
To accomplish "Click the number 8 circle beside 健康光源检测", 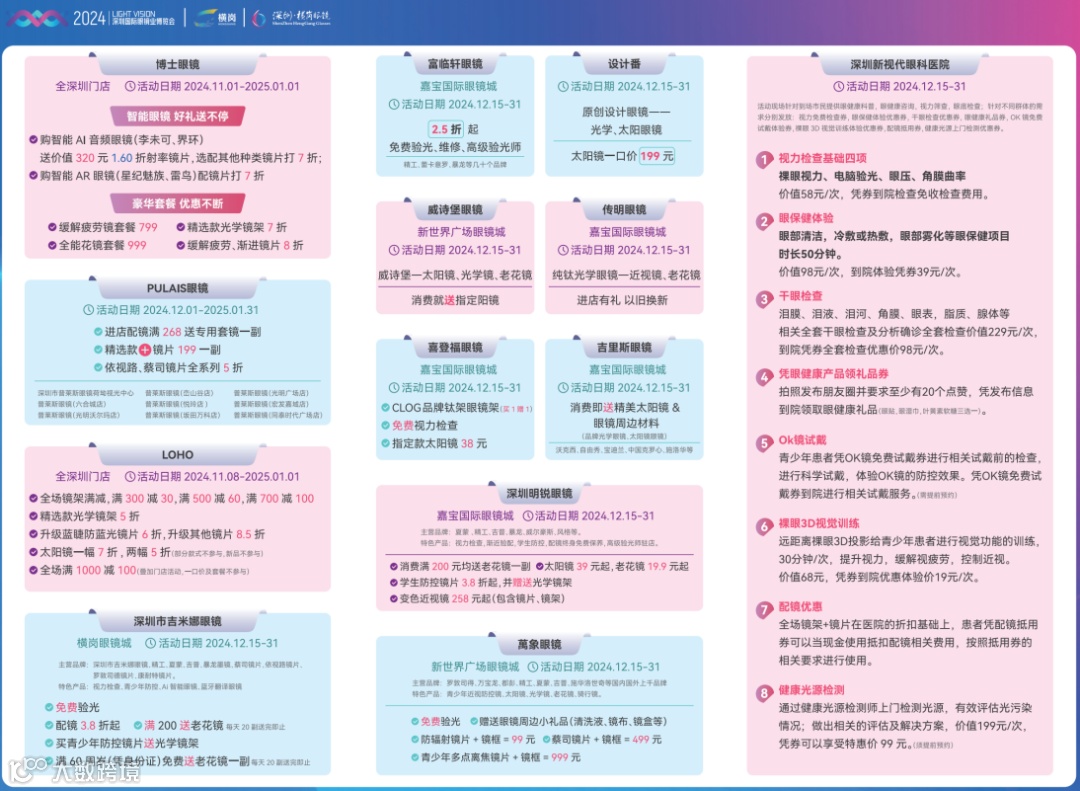I will point(764,692).
